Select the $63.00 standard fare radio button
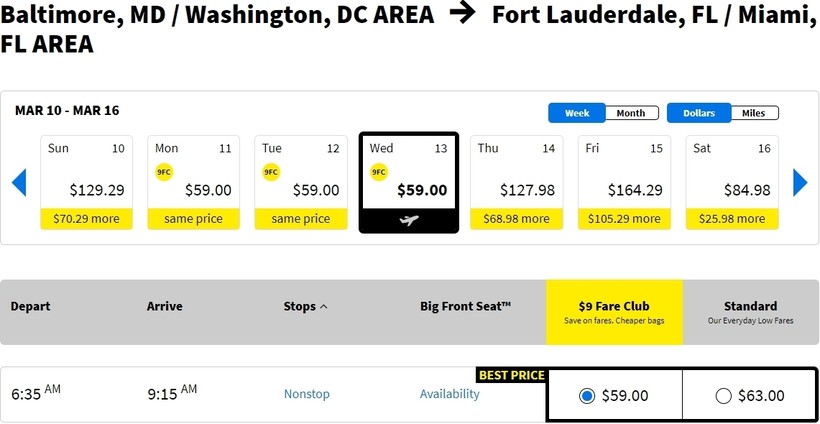The height and width of the screenshot is (424, 820). [724, 396]
